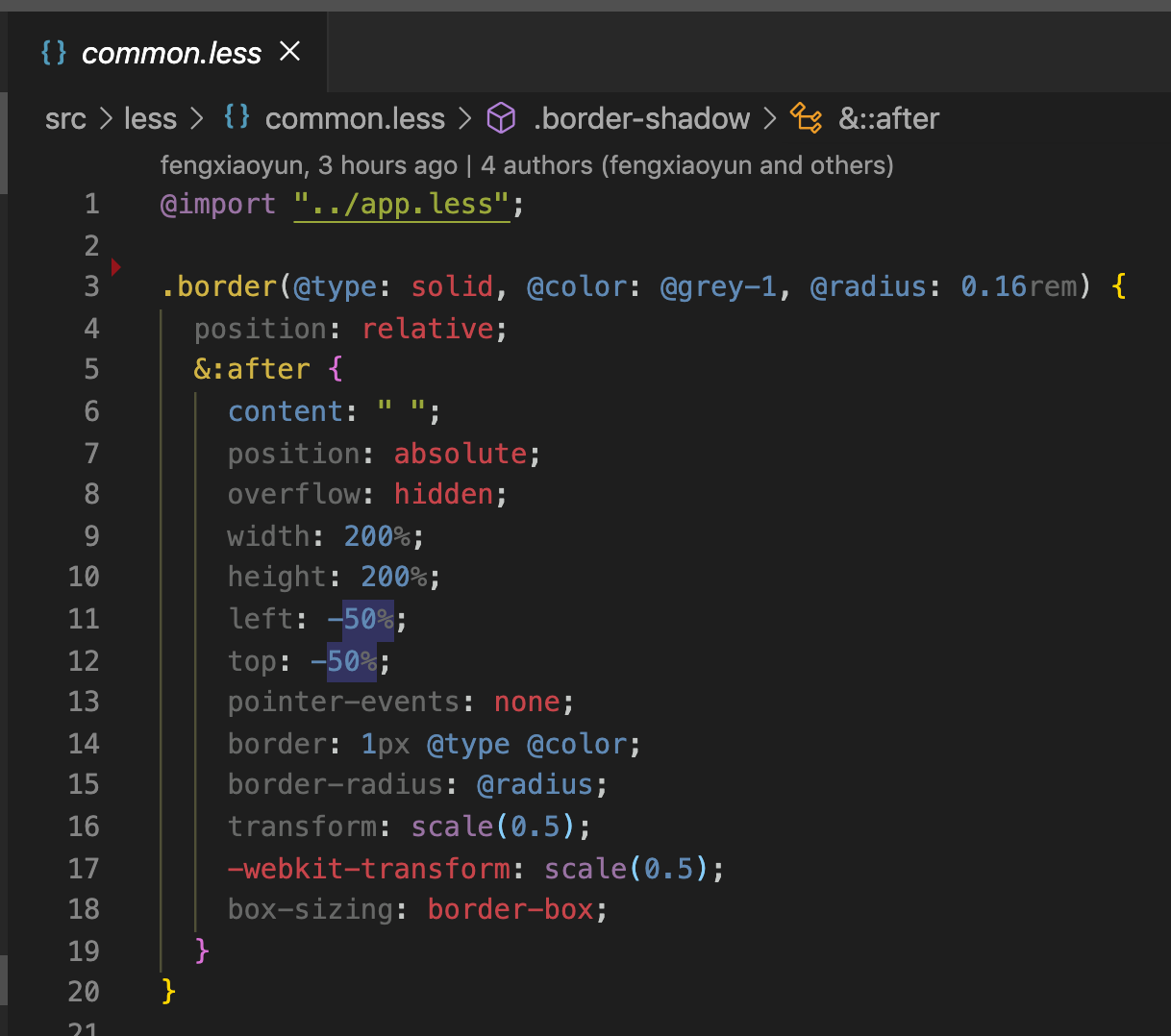Click line number 3 in the gutter

[91, 286]
